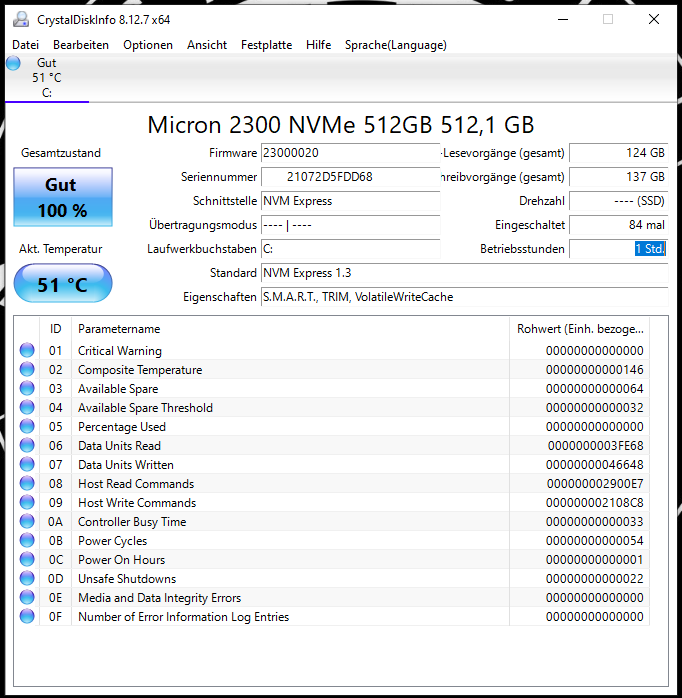Screen dimensions: 682x698
Task: Click the 51 °C temperature button
Action: [63, 284]
